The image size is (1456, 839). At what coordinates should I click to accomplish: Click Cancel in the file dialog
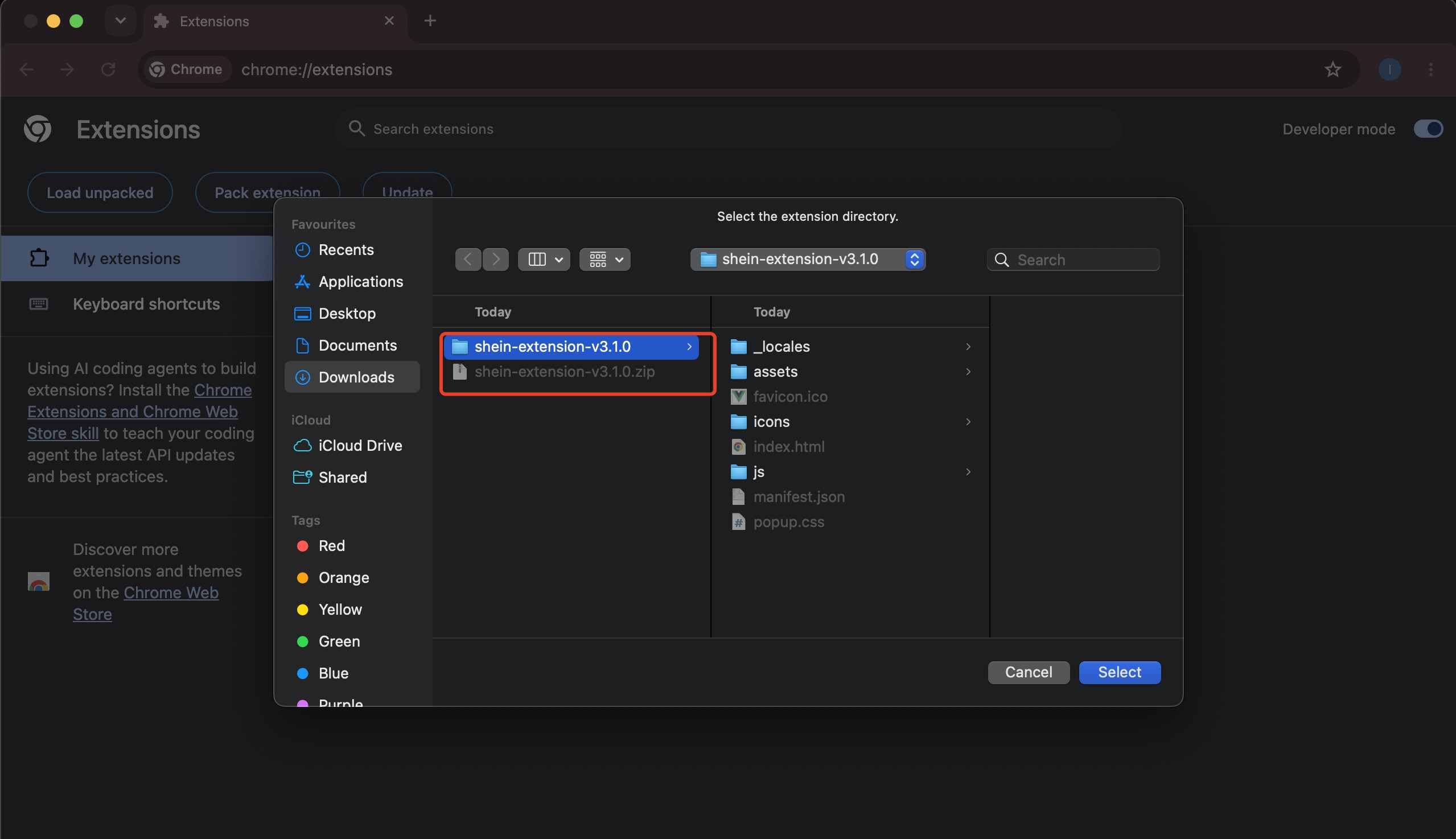(x=1029, y=672)
